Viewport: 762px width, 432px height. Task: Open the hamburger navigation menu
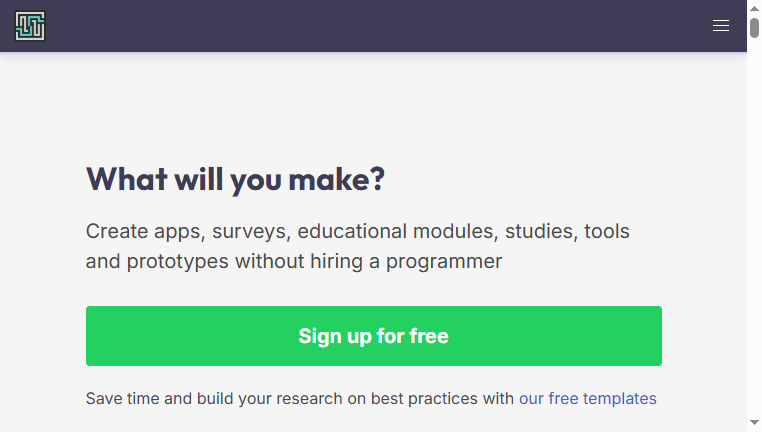[x=721, y=26]
